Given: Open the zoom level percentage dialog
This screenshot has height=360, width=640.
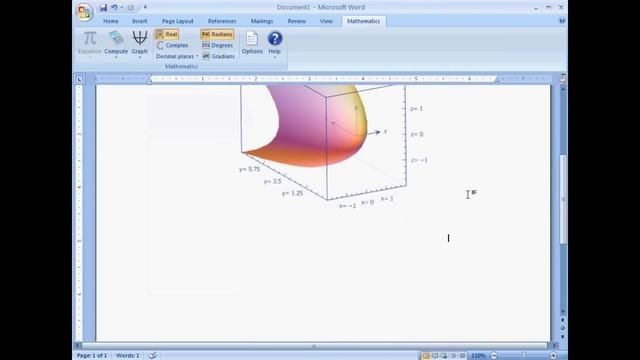Looking at the screenshot, I should point(478,356).
